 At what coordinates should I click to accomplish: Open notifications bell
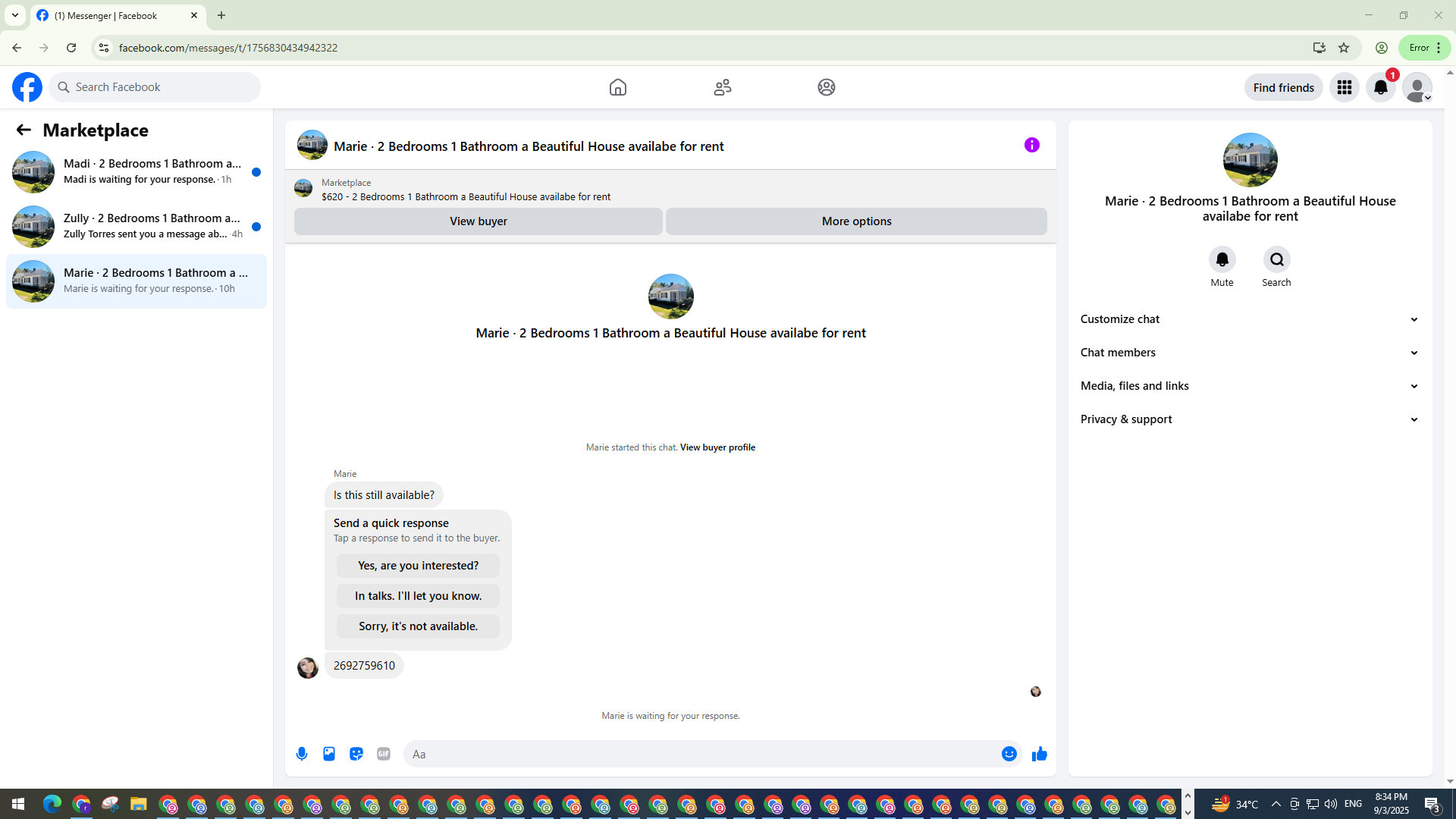[1381, 87]
